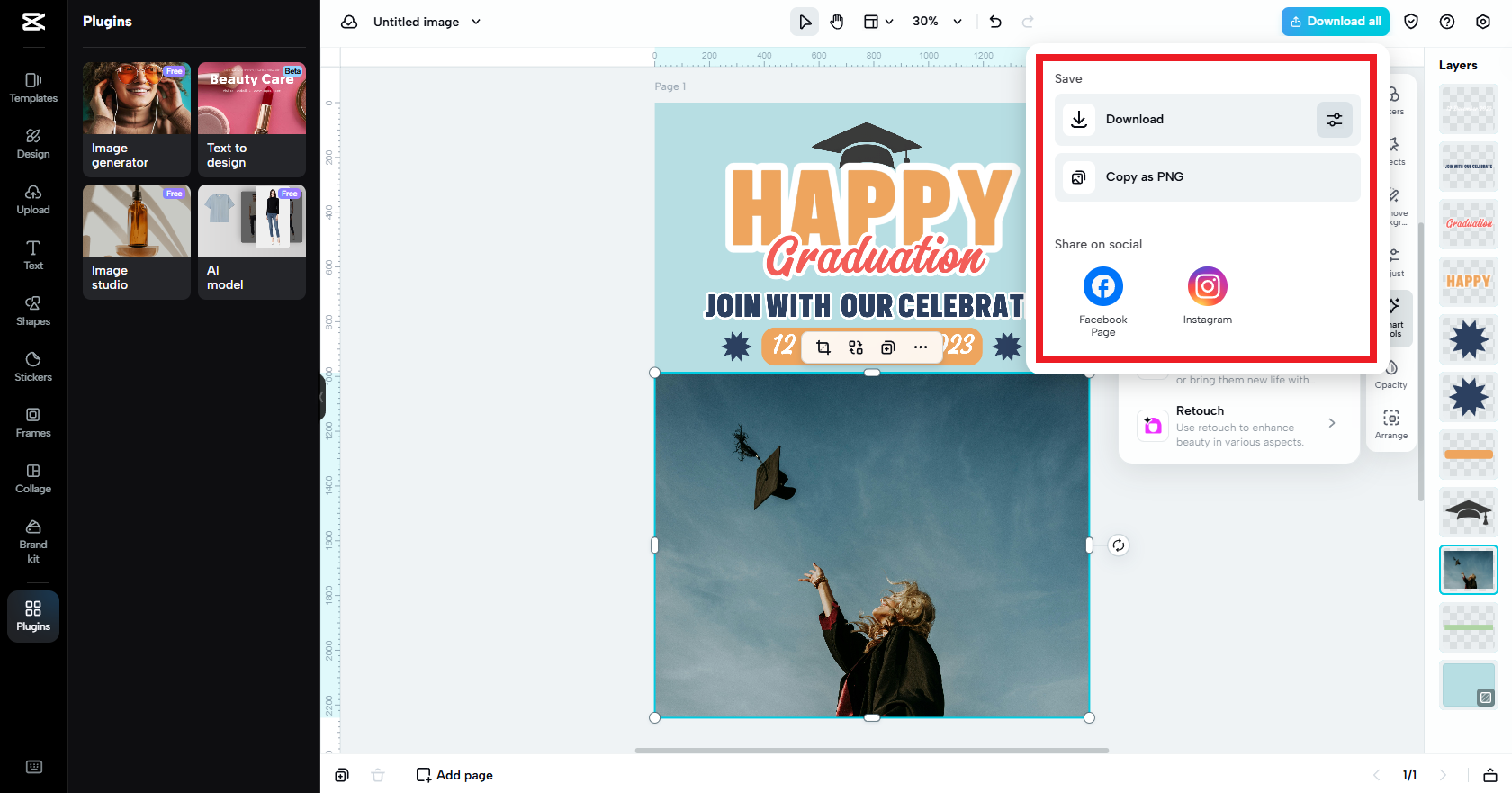Open the help question mark icon
The image size is (1512, 793).
1447,22
